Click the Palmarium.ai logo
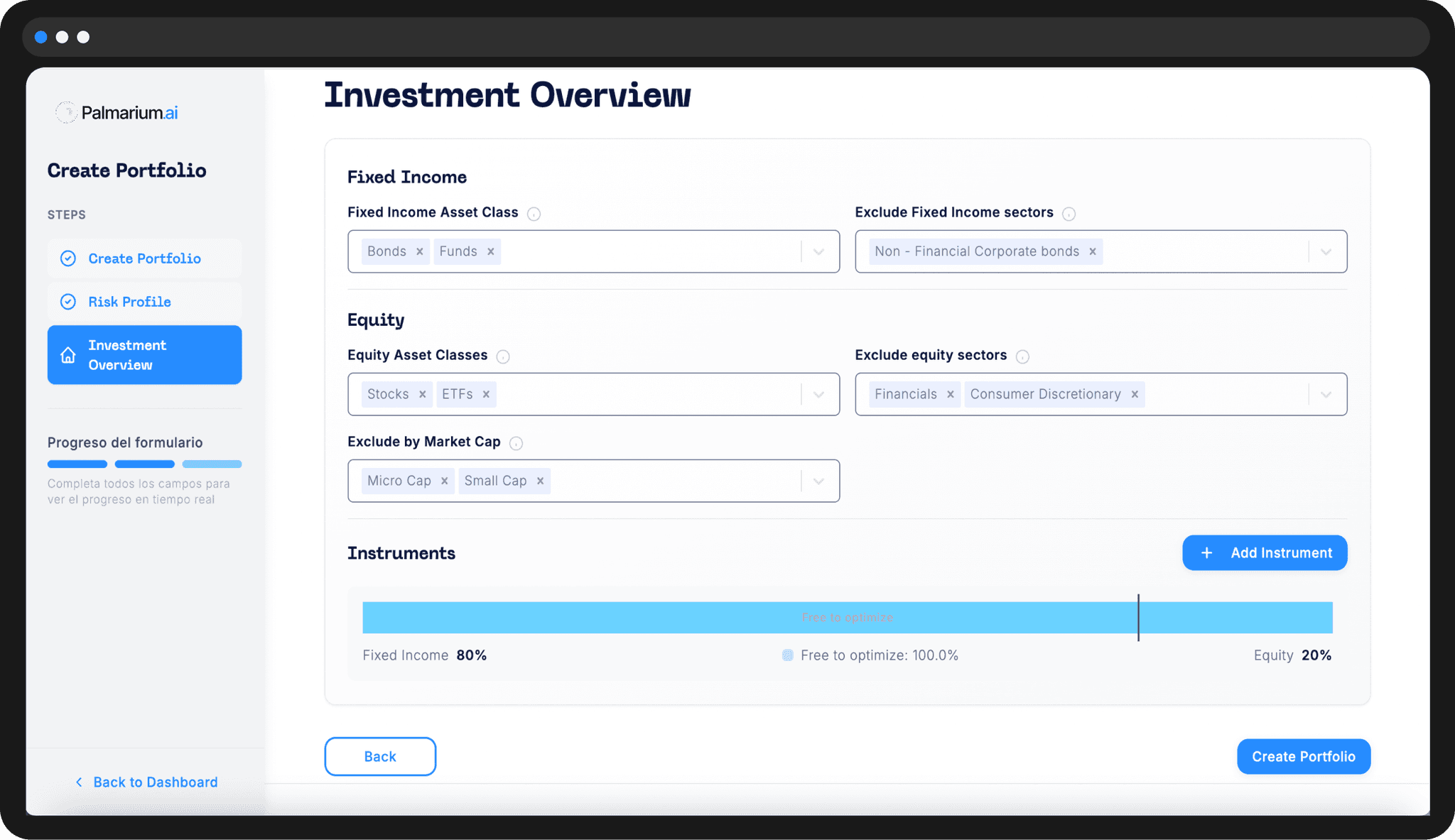Screen dimensions: 1455x840 [117, 112]
